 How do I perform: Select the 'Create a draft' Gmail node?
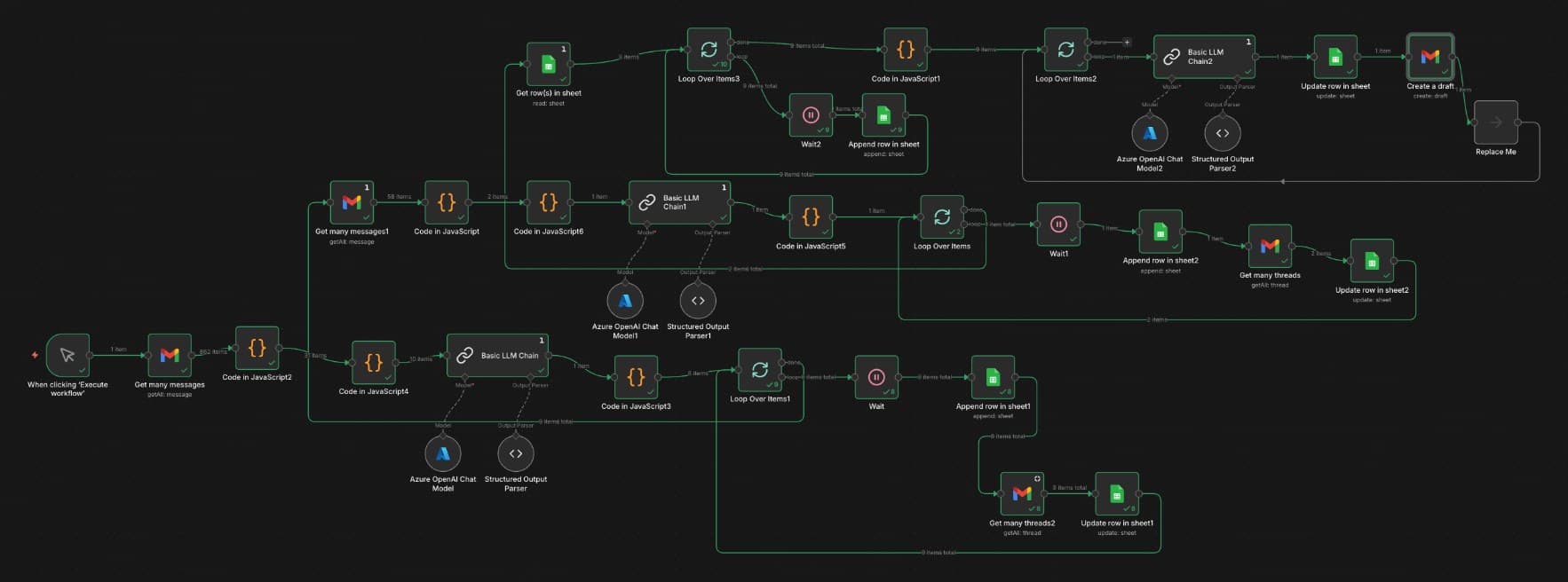pyautogui.click(x=1430, y=57)
